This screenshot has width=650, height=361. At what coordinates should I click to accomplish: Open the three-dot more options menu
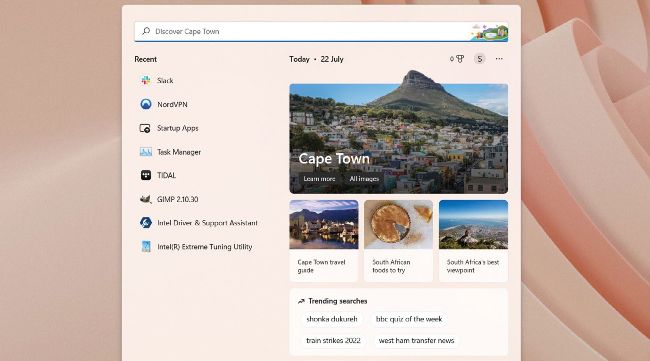[x=499, y=59]
